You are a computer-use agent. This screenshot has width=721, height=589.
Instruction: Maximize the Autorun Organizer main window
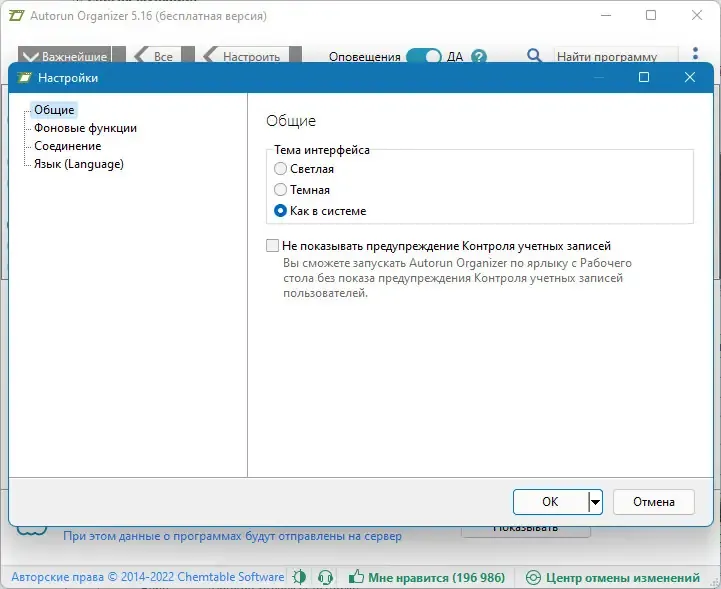point(651,15)
